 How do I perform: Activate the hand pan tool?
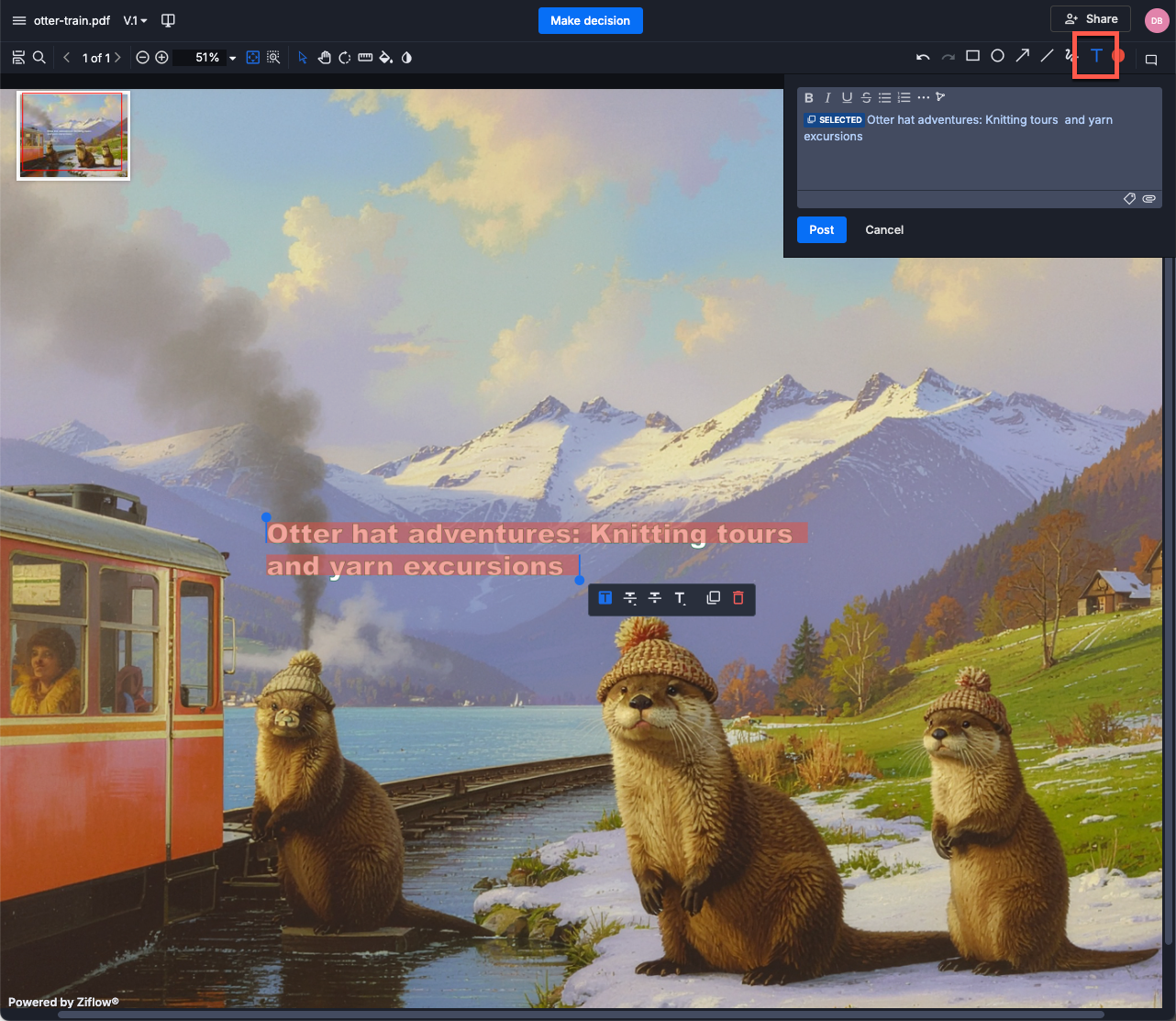(324, 58)
